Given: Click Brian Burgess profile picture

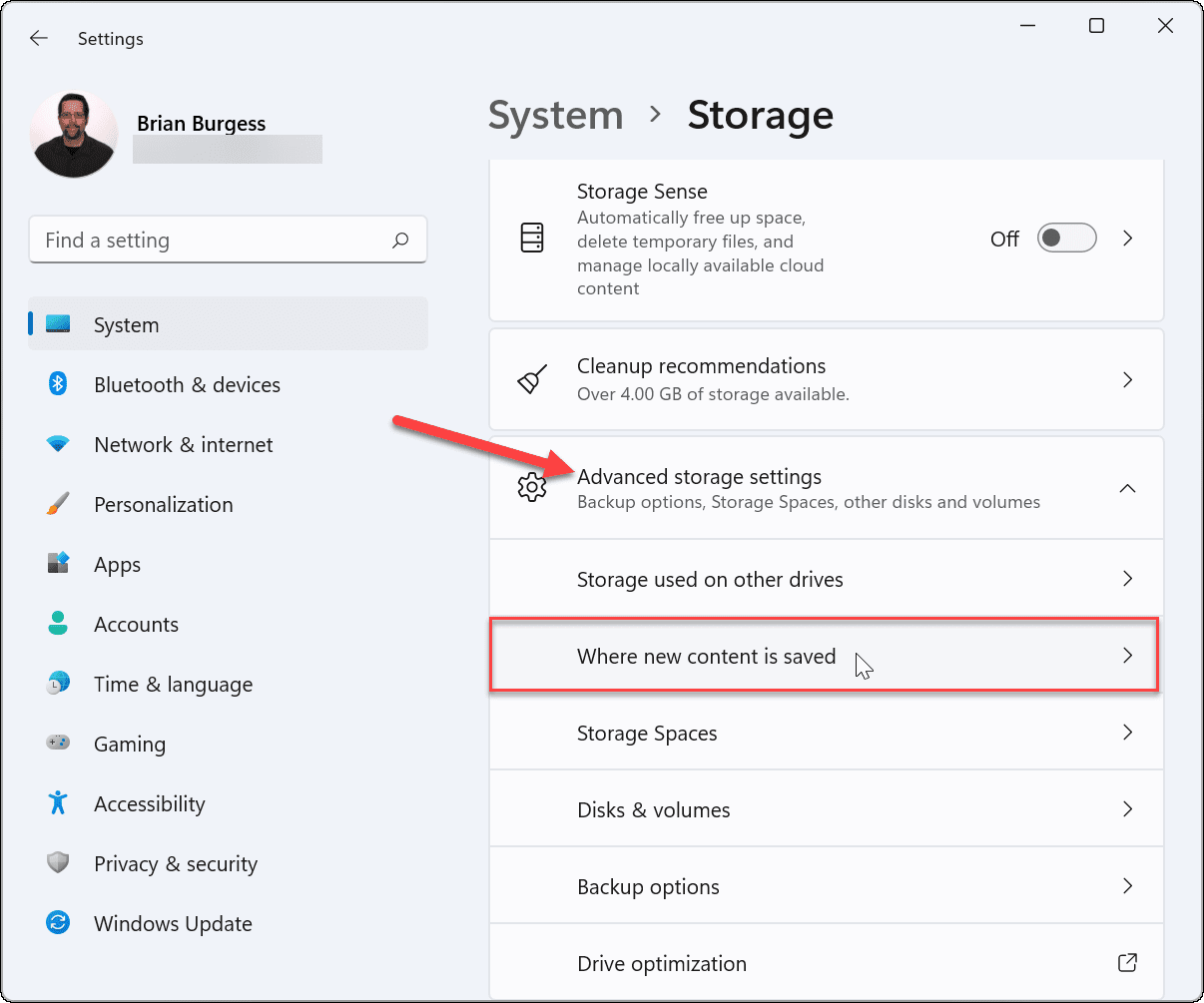Looking at the screenshot, I should [x=74, y=135].
